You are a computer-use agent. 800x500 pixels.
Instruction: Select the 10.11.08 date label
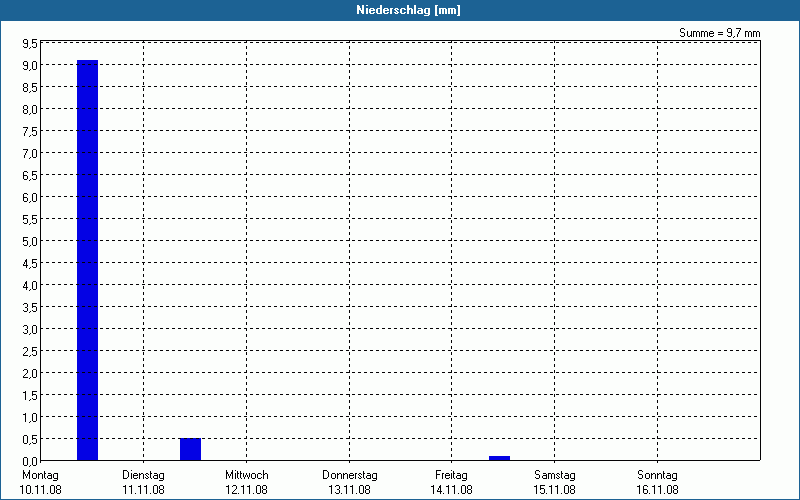40,490
